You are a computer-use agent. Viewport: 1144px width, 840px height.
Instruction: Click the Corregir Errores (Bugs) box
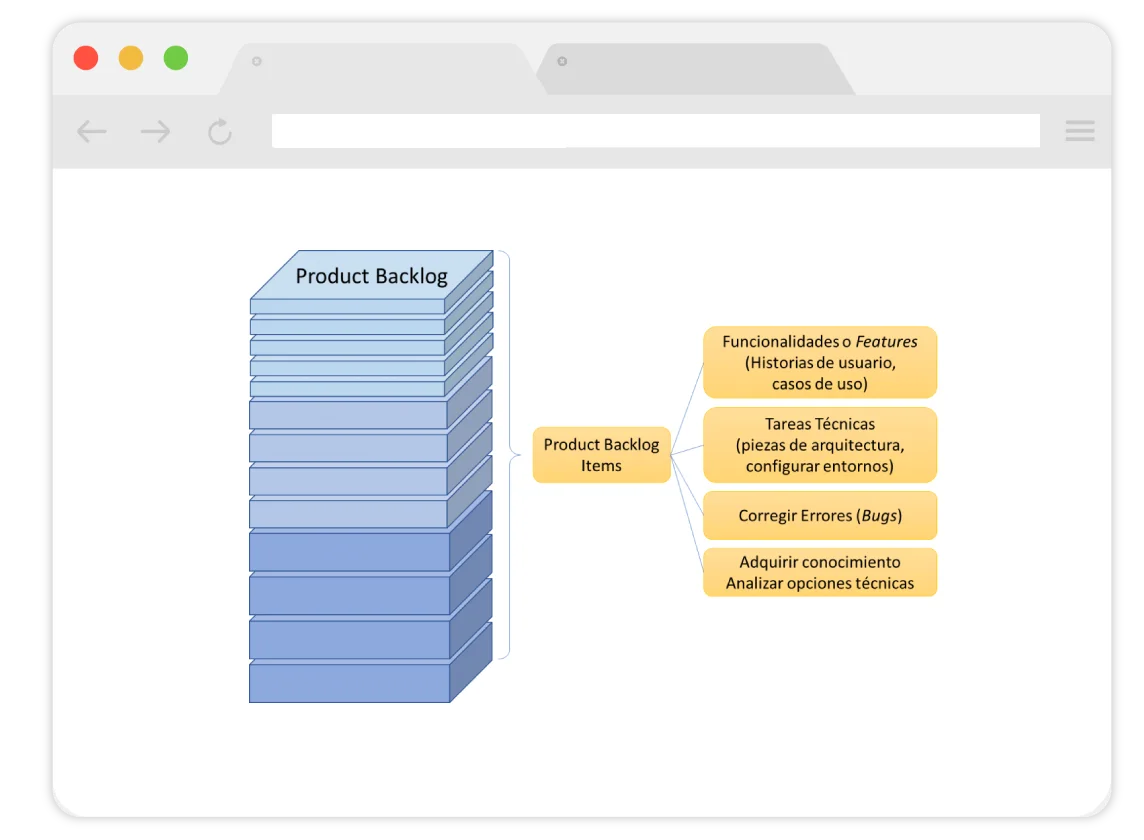point(820,515)
